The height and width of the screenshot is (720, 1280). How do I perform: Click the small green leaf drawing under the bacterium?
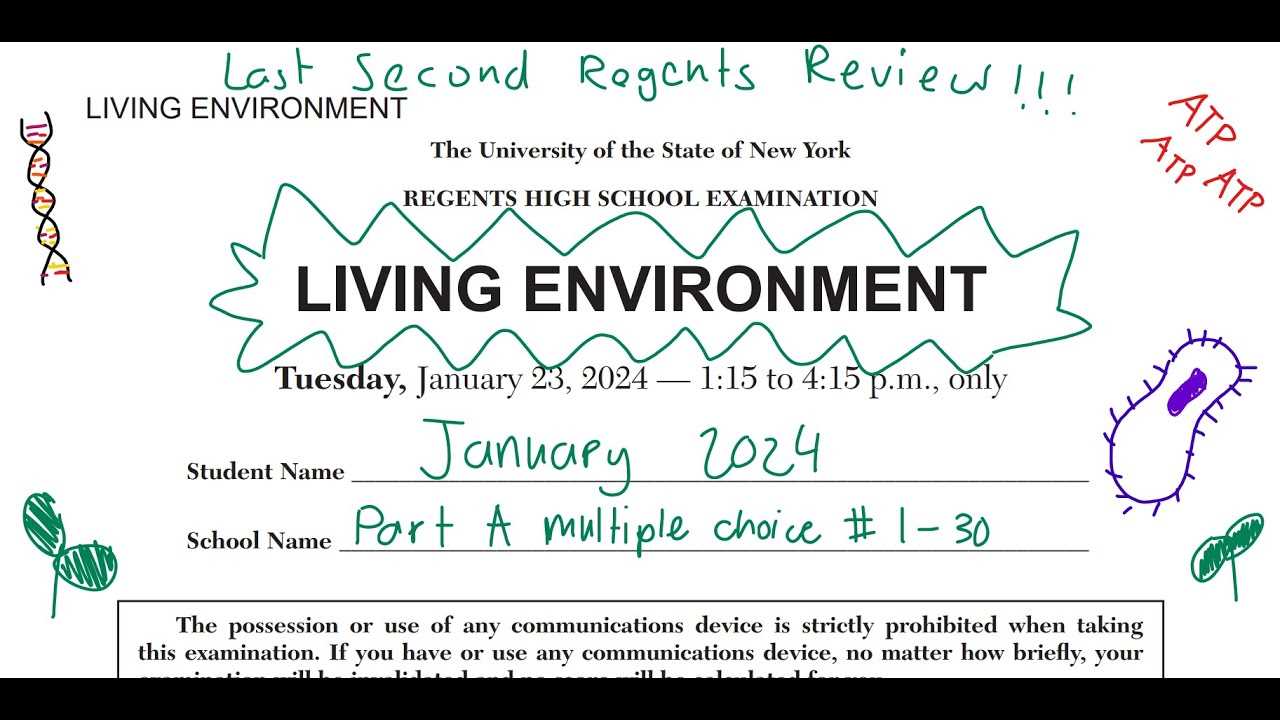[1227, 555]
